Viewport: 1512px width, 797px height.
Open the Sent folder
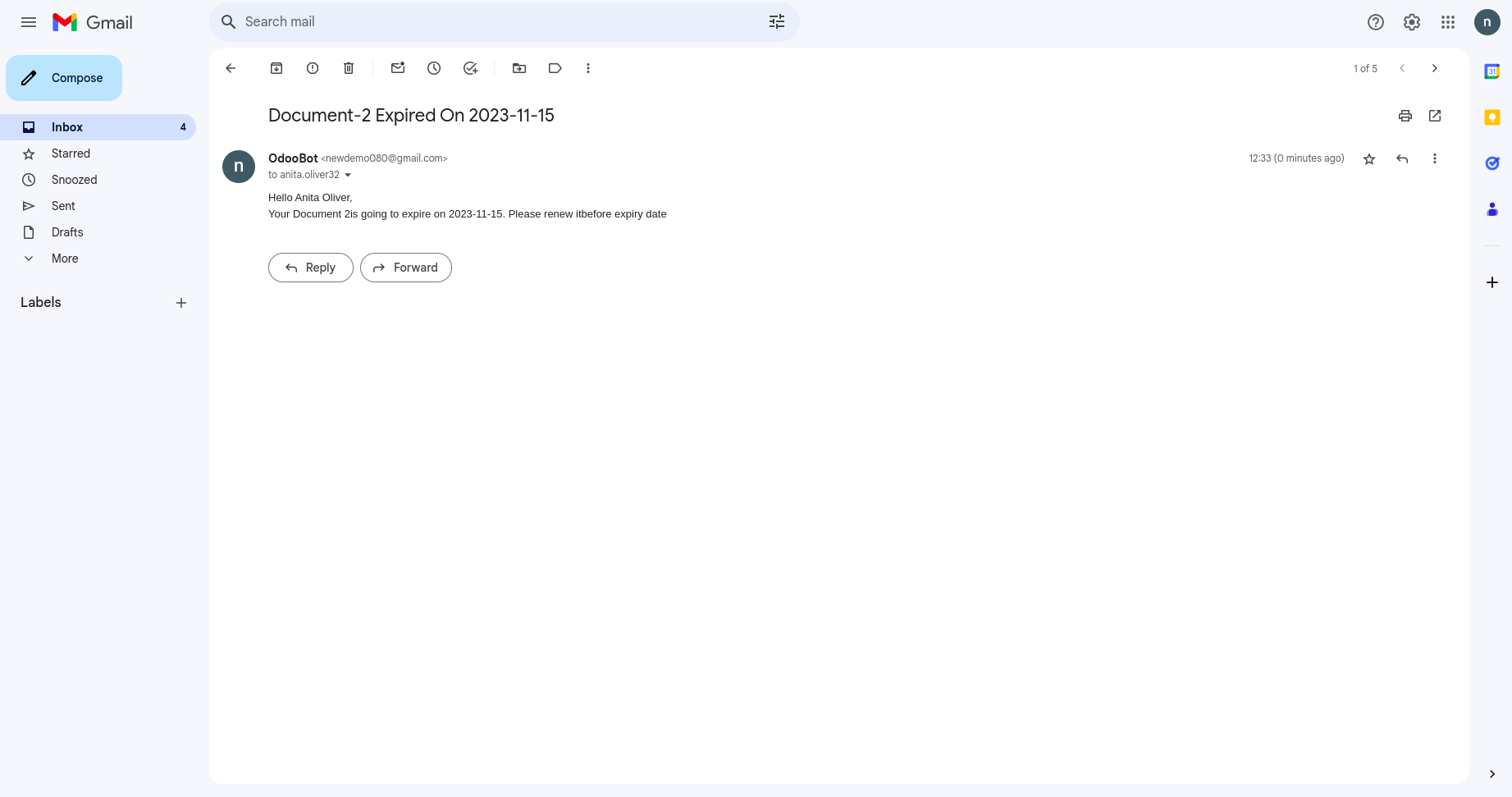tap(98, 206)
